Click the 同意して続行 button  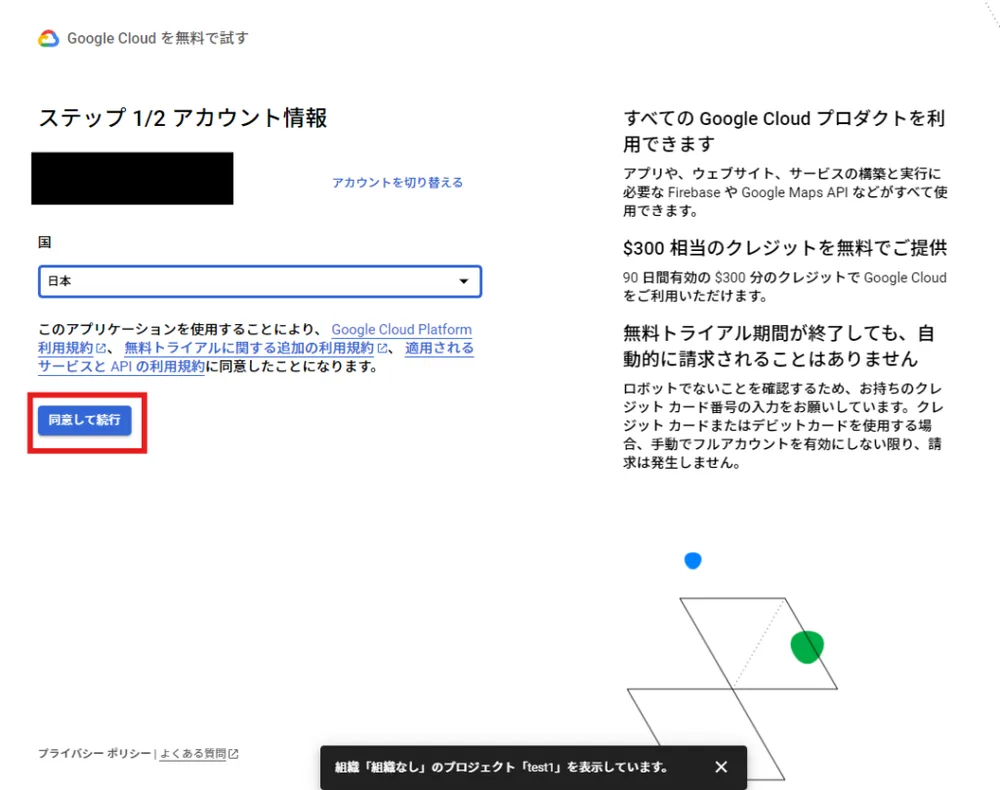[x=85, y=420]
